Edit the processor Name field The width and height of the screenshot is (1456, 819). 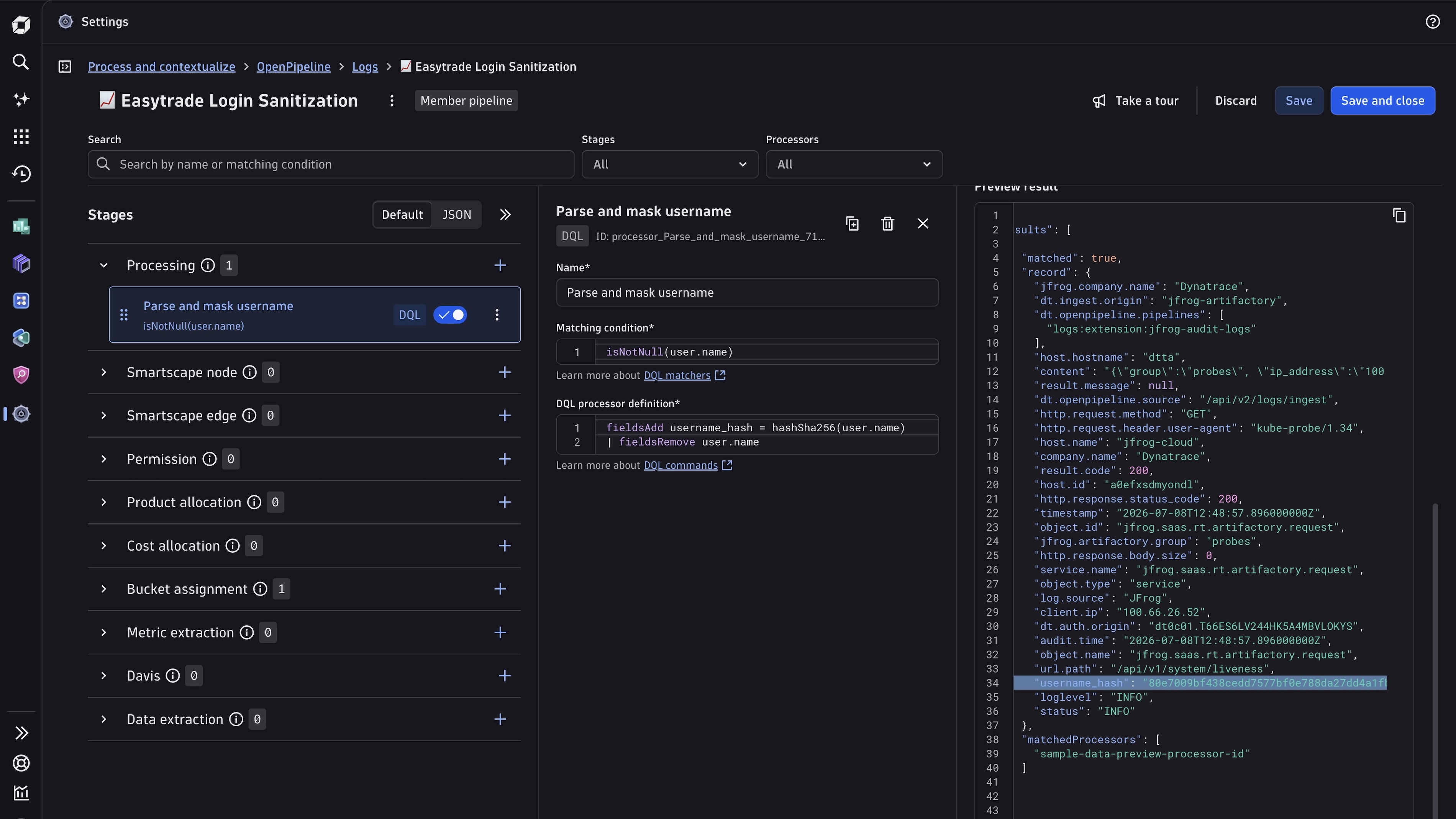pyautogui.click(x=747, y=293)
